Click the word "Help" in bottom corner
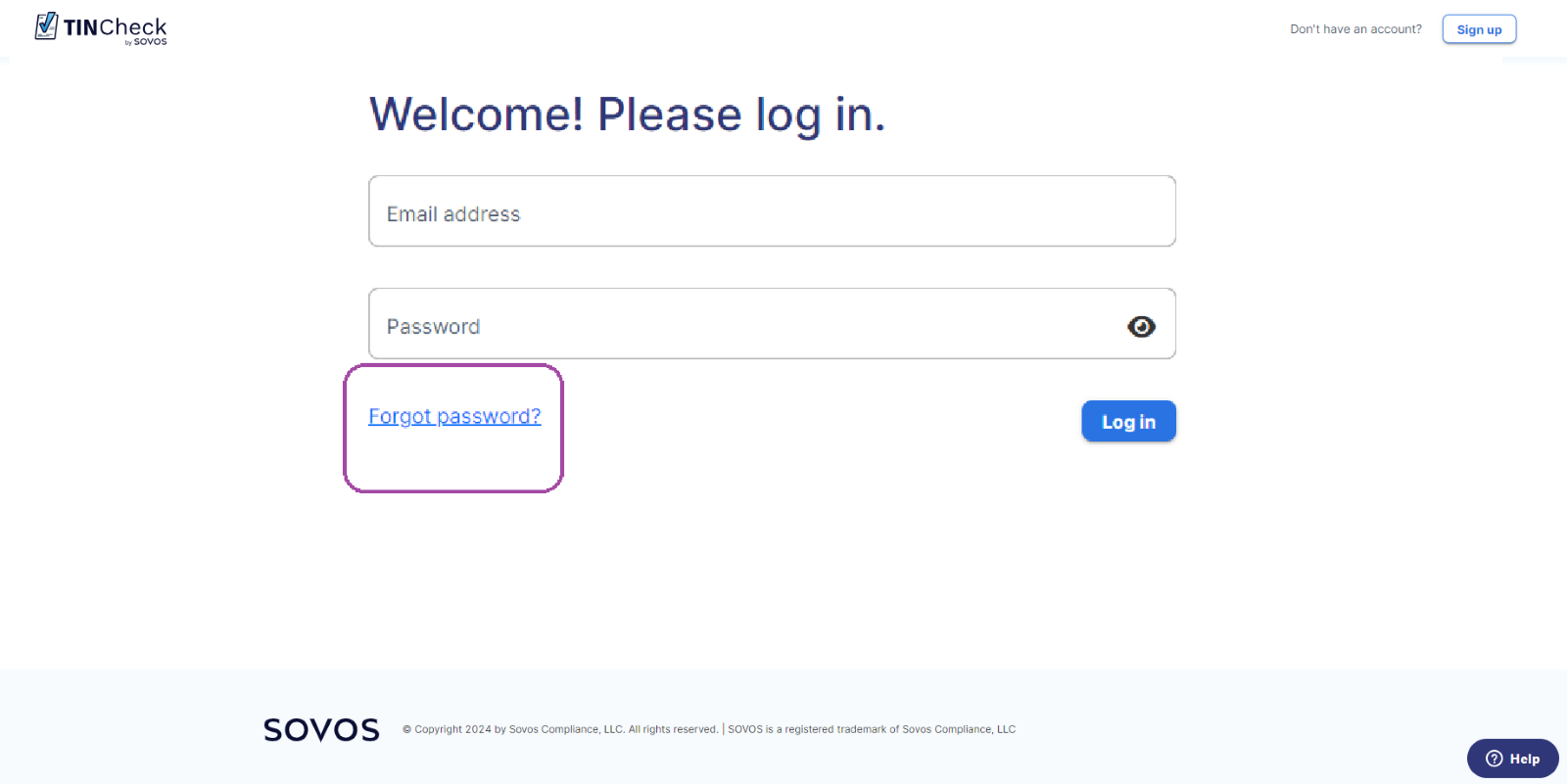This screenshot has width=1567, height=784. pos(1525,759)
